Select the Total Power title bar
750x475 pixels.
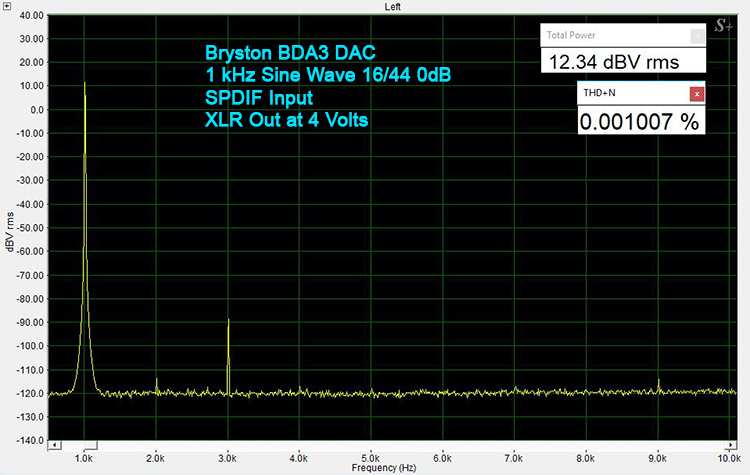(610, 36)
